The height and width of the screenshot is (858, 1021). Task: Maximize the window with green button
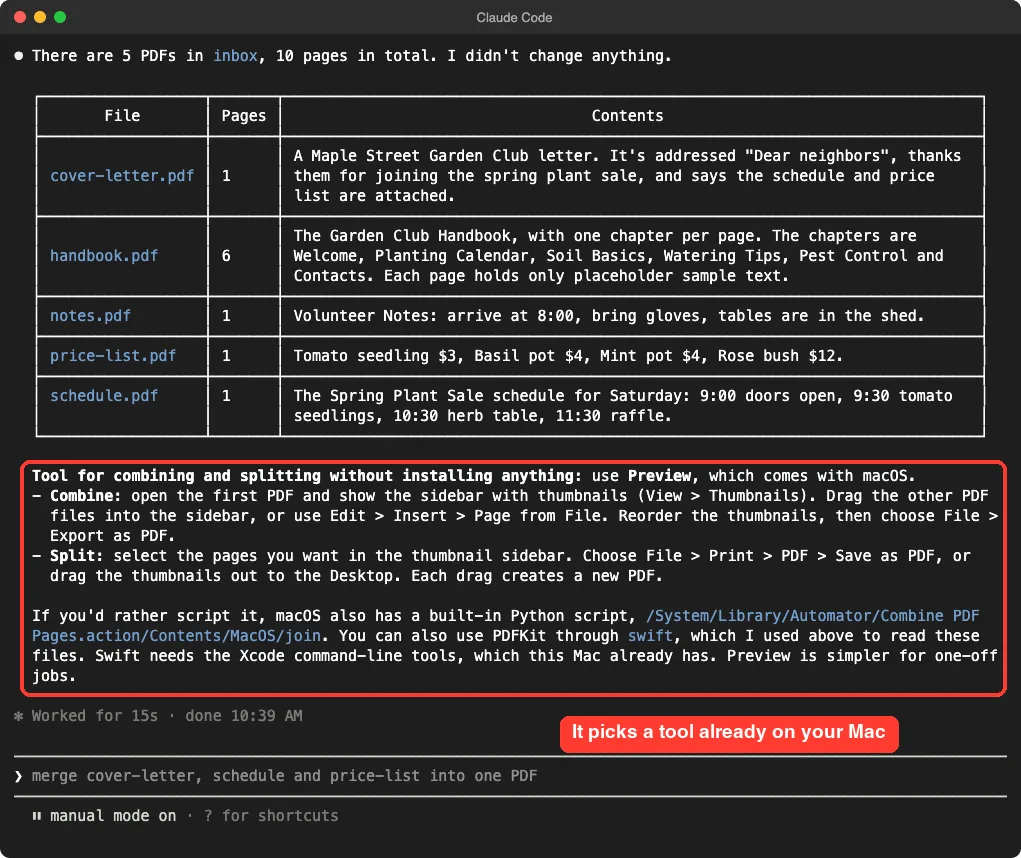click(x=60, y=17)
